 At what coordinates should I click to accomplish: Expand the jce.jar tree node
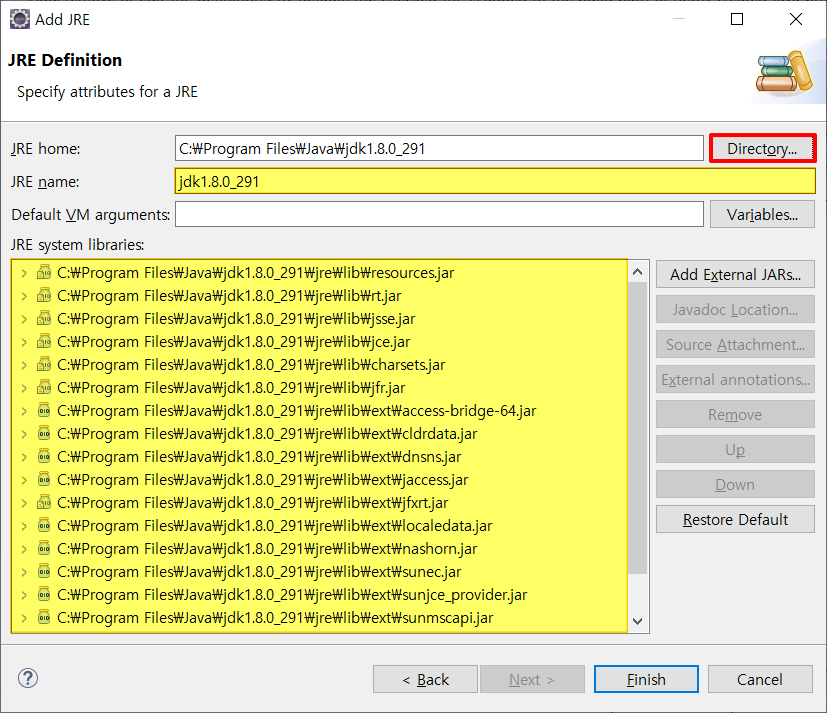(x=24, y=342)
